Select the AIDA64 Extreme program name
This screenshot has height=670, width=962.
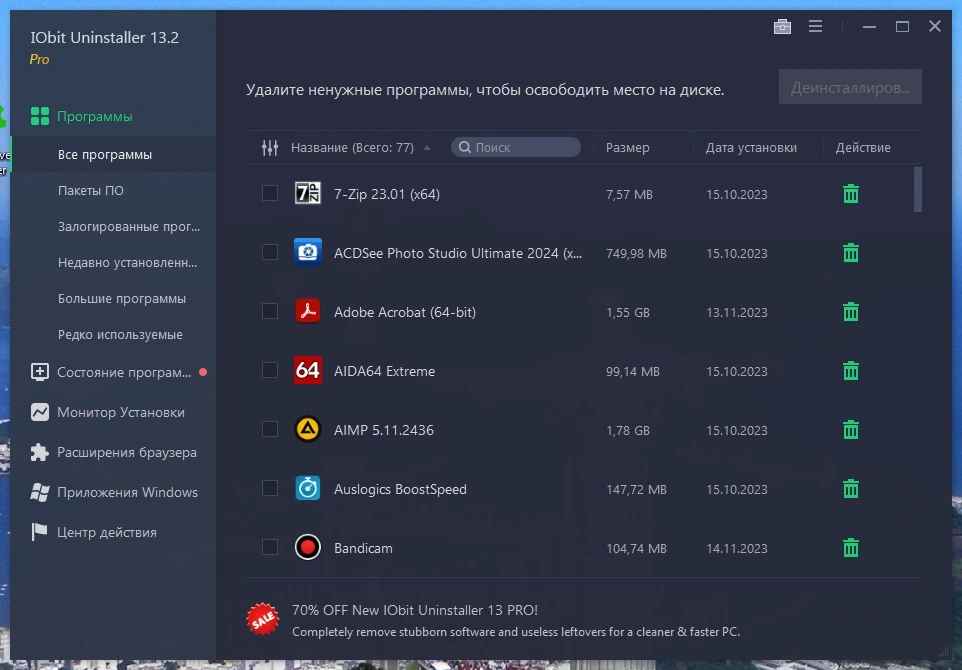[384, 371]
